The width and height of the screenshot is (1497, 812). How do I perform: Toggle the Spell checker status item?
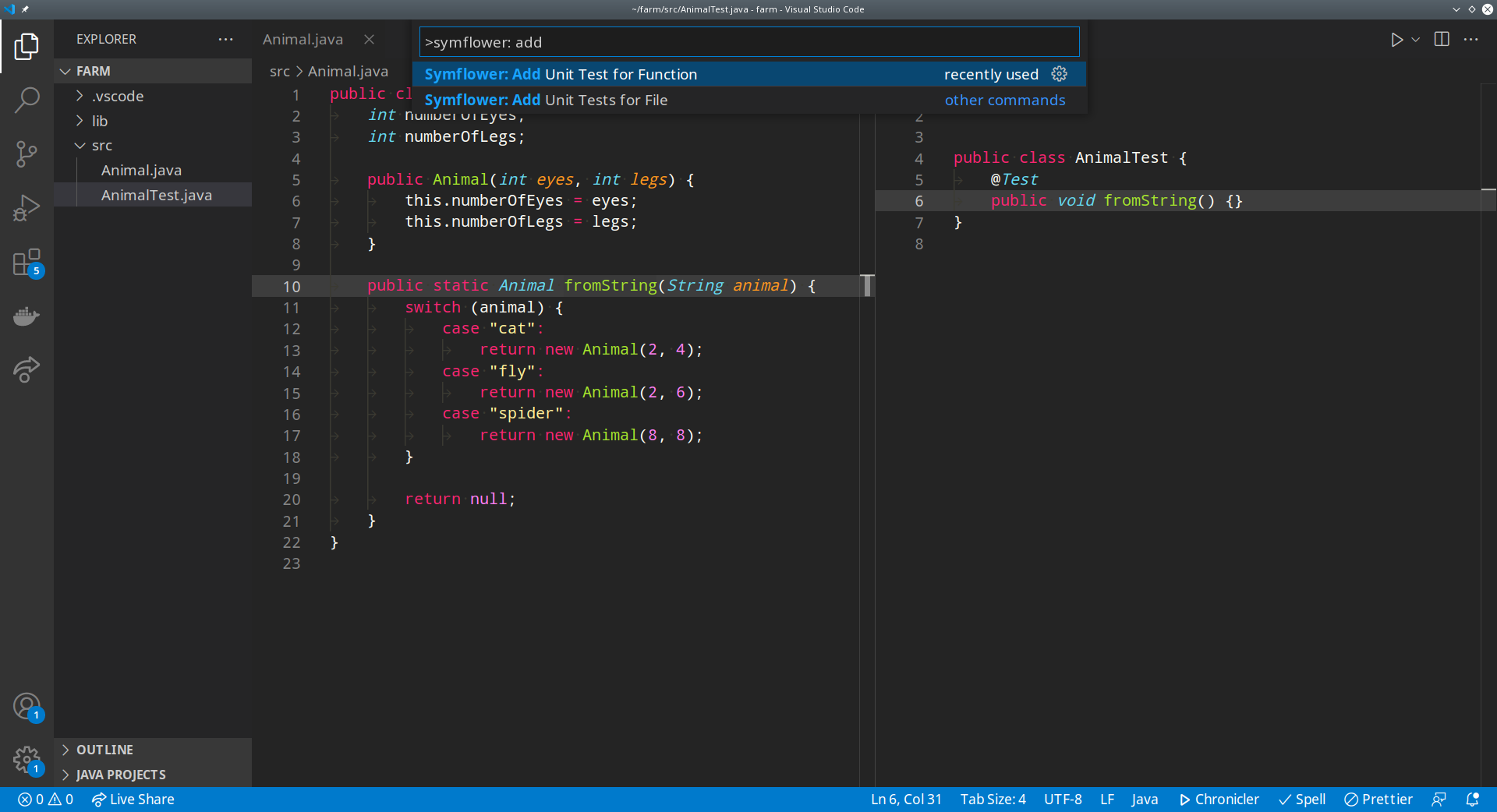pyautogui.click(x=1302, y=800)
